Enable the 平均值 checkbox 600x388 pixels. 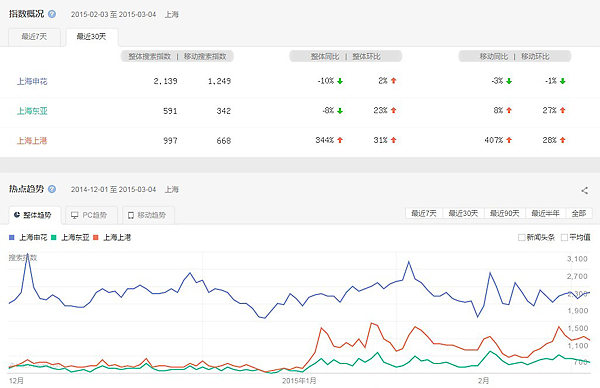(x=564, y=238)
